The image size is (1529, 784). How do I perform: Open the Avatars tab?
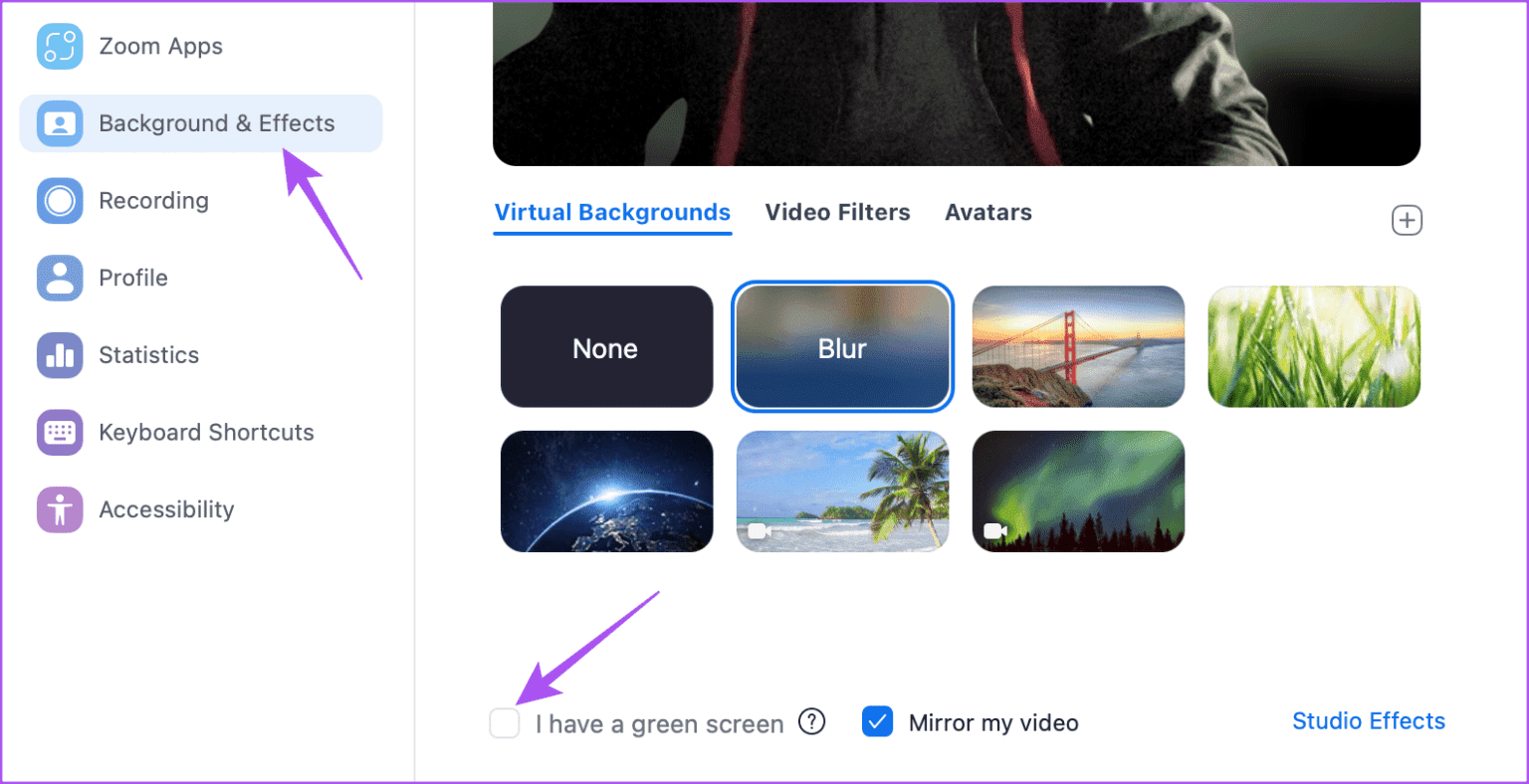tap(988, 213)
